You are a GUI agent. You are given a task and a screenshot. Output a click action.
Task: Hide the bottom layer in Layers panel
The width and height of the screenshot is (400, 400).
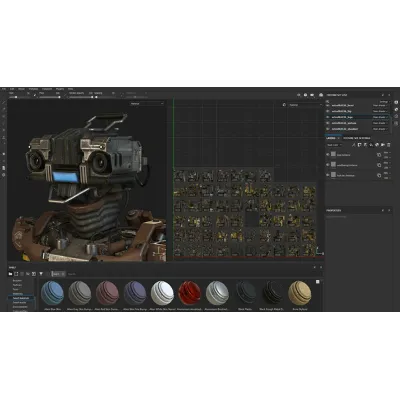328,175
